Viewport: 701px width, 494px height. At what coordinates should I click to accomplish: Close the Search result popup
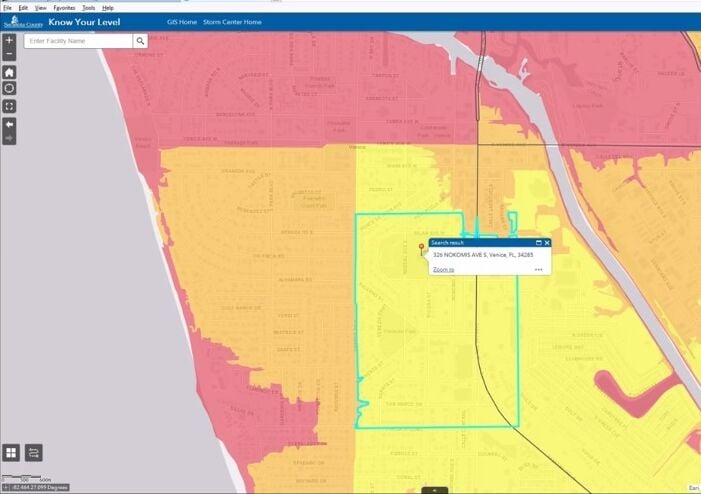[x=547, y=243]
